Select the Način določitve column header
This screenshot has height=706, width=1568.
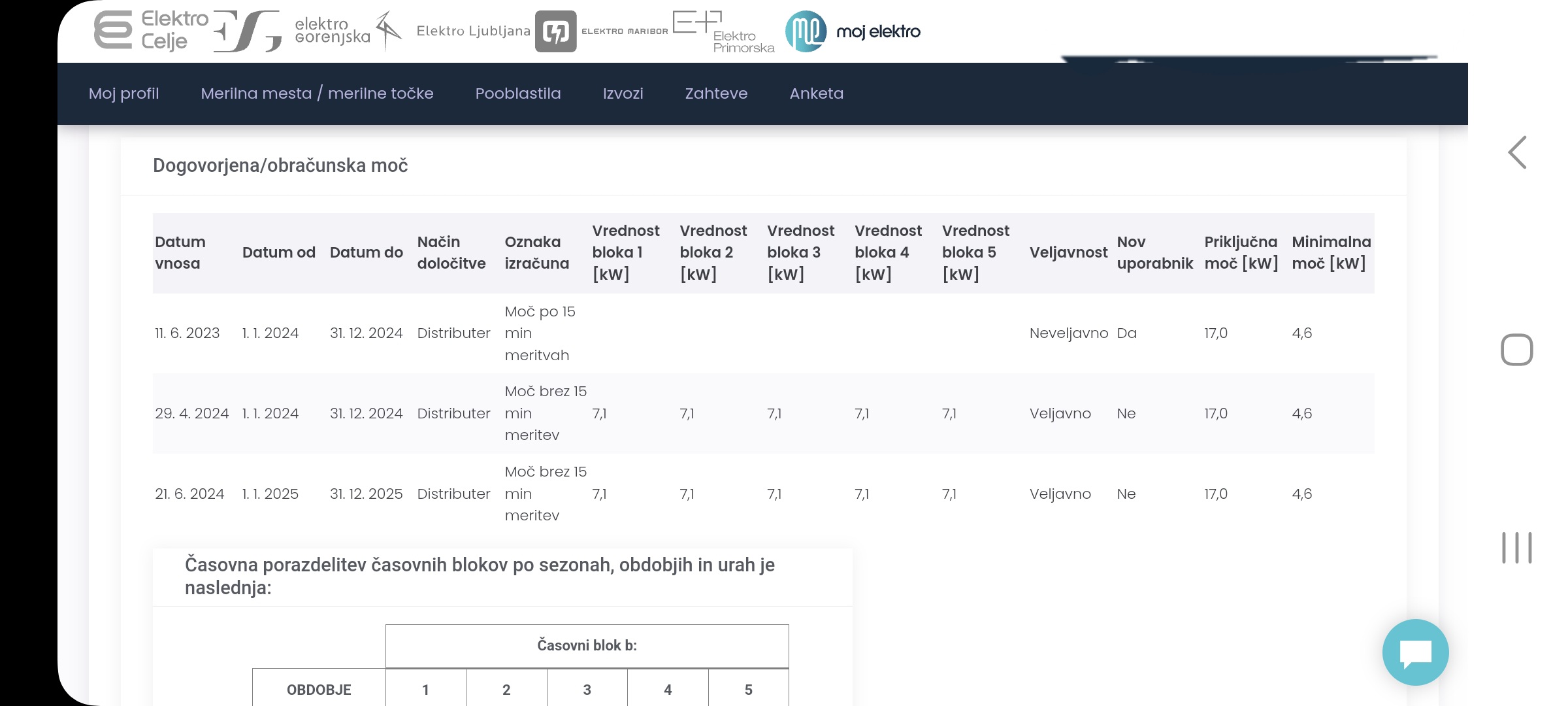[x=451, y=252]
